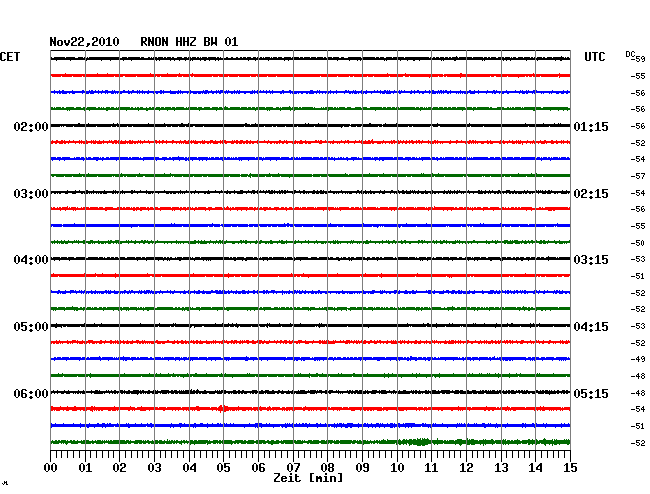This screenshot has width=650, height=494.
Task: Click the 02:15 UTC time label
Action: click(x=591, y=194)
